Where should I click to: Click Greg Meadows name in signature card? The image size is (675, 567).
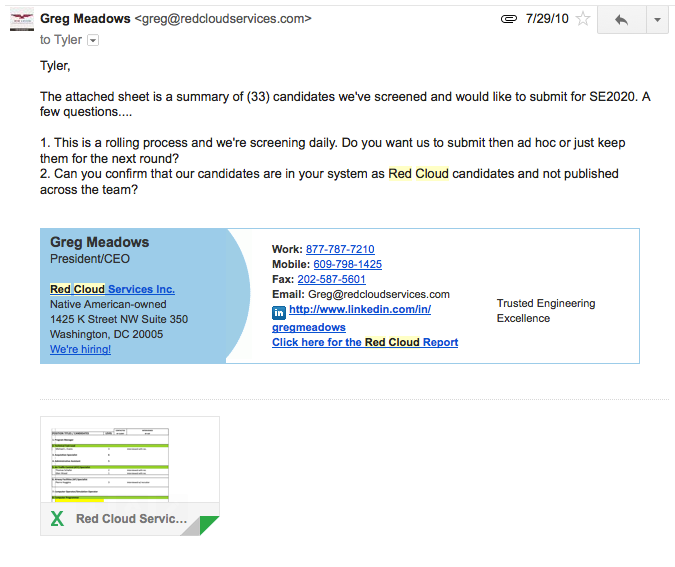tap(99, 242)
